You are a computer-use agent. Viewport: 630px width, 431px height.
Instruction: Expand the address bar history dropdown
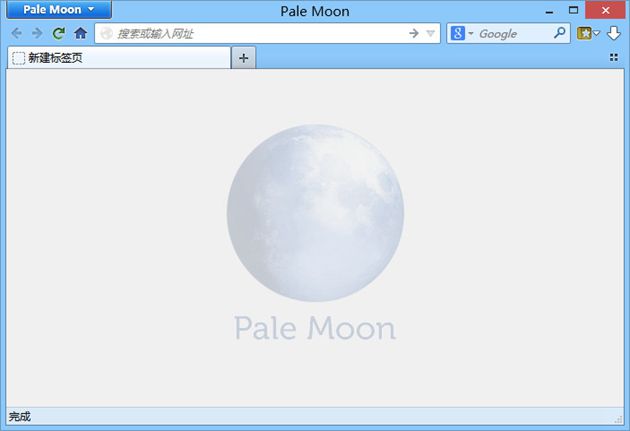(430, 33)
